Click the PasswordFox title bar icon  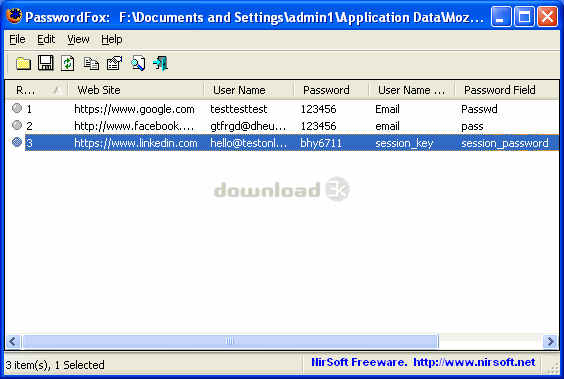pyautogui.click(x=14, y=16)
